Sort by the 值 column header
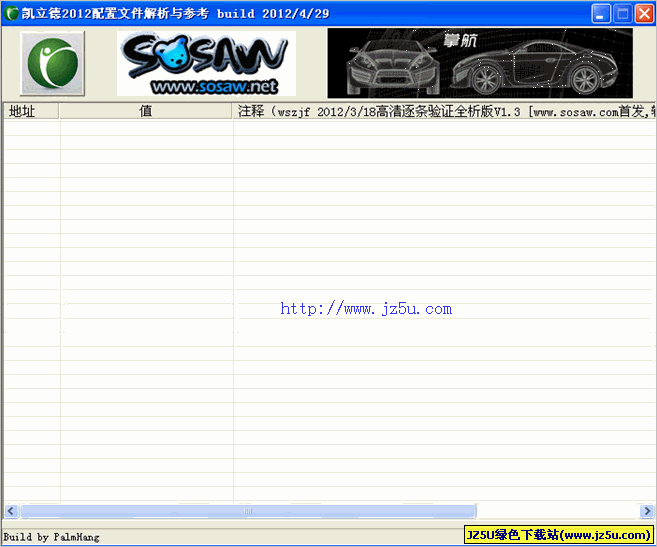Image resolution: width=657 pixels, height=547 pixels. click(x=145, y=111)
